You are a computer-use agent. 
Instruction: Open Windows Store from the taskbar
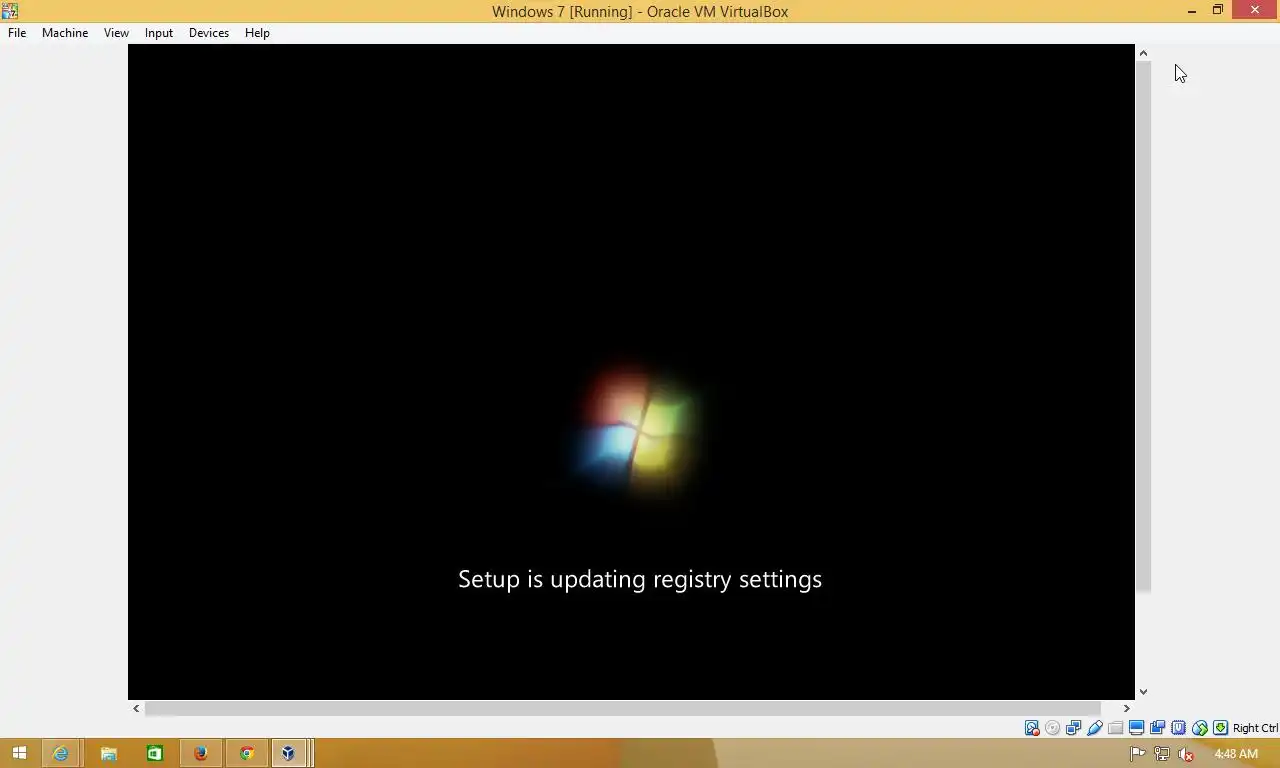tap(154, 753)
